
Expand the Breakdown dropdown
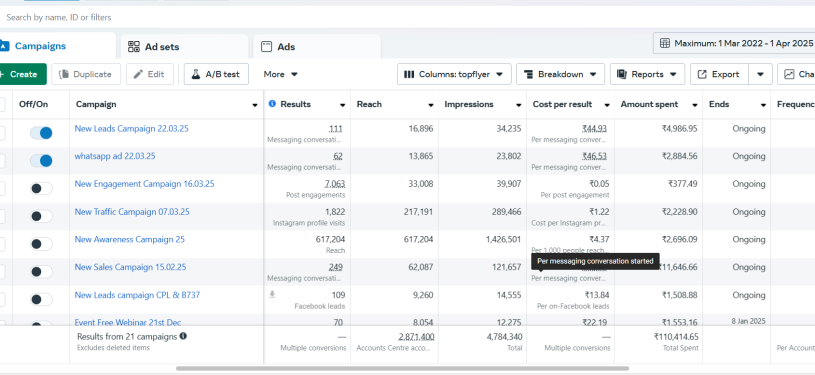point(560,74)
